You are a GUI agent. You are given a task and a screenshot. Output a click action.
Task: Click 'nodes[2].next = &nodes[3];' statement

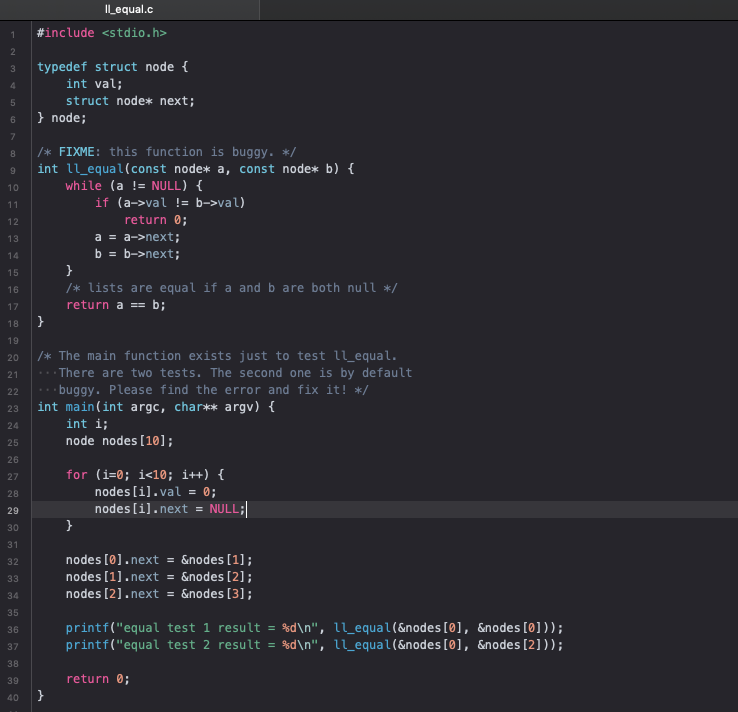pos(159,594)
